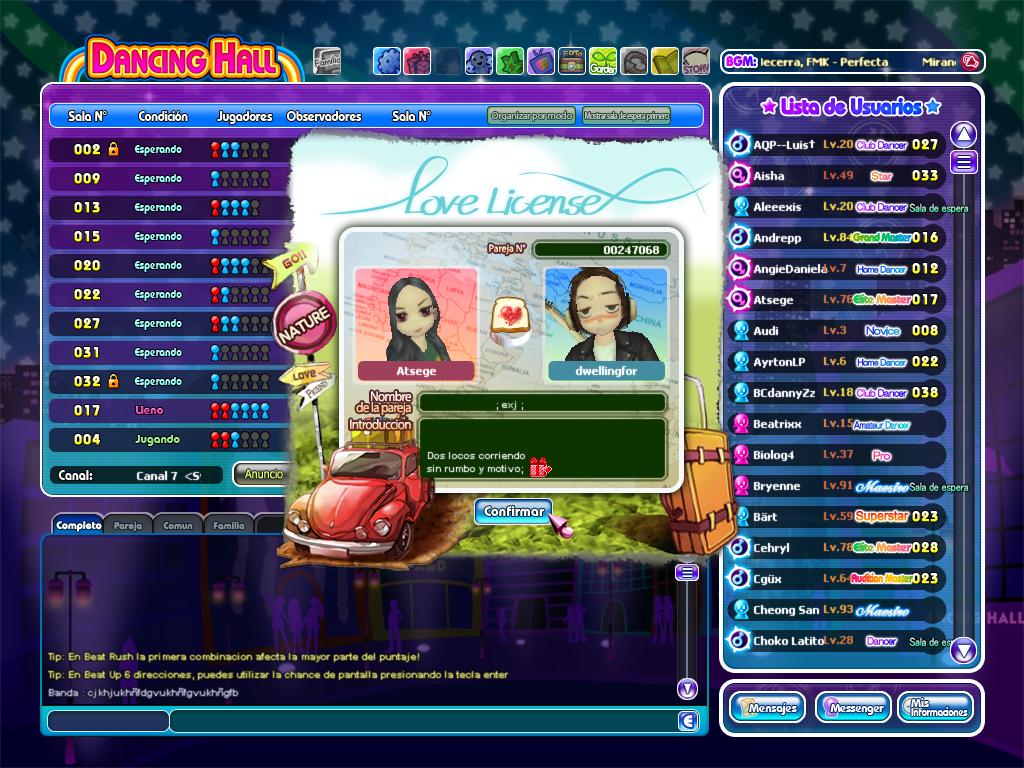This screenshot has width=1024, height=768.
Task: Click the gray icon next to Garden
Action: (633, 61)
